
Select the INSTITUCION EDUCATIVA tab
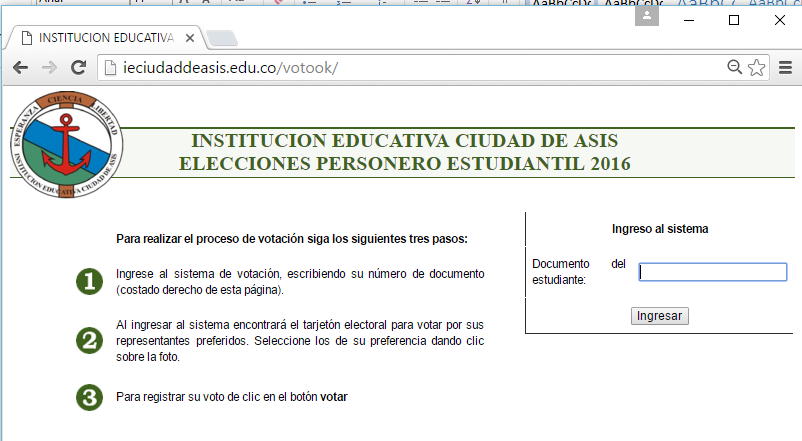tap(100, 39)
